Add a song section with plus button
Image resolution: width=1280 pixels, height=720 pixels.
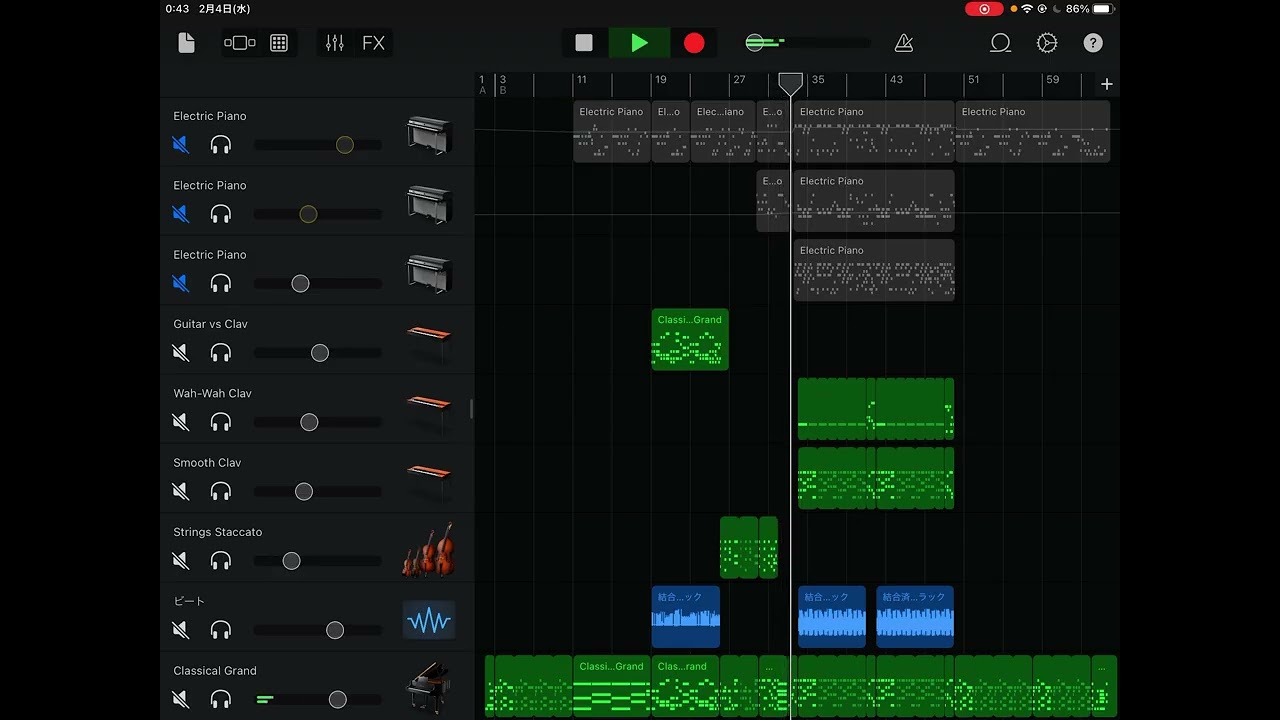coord(1106,84)
